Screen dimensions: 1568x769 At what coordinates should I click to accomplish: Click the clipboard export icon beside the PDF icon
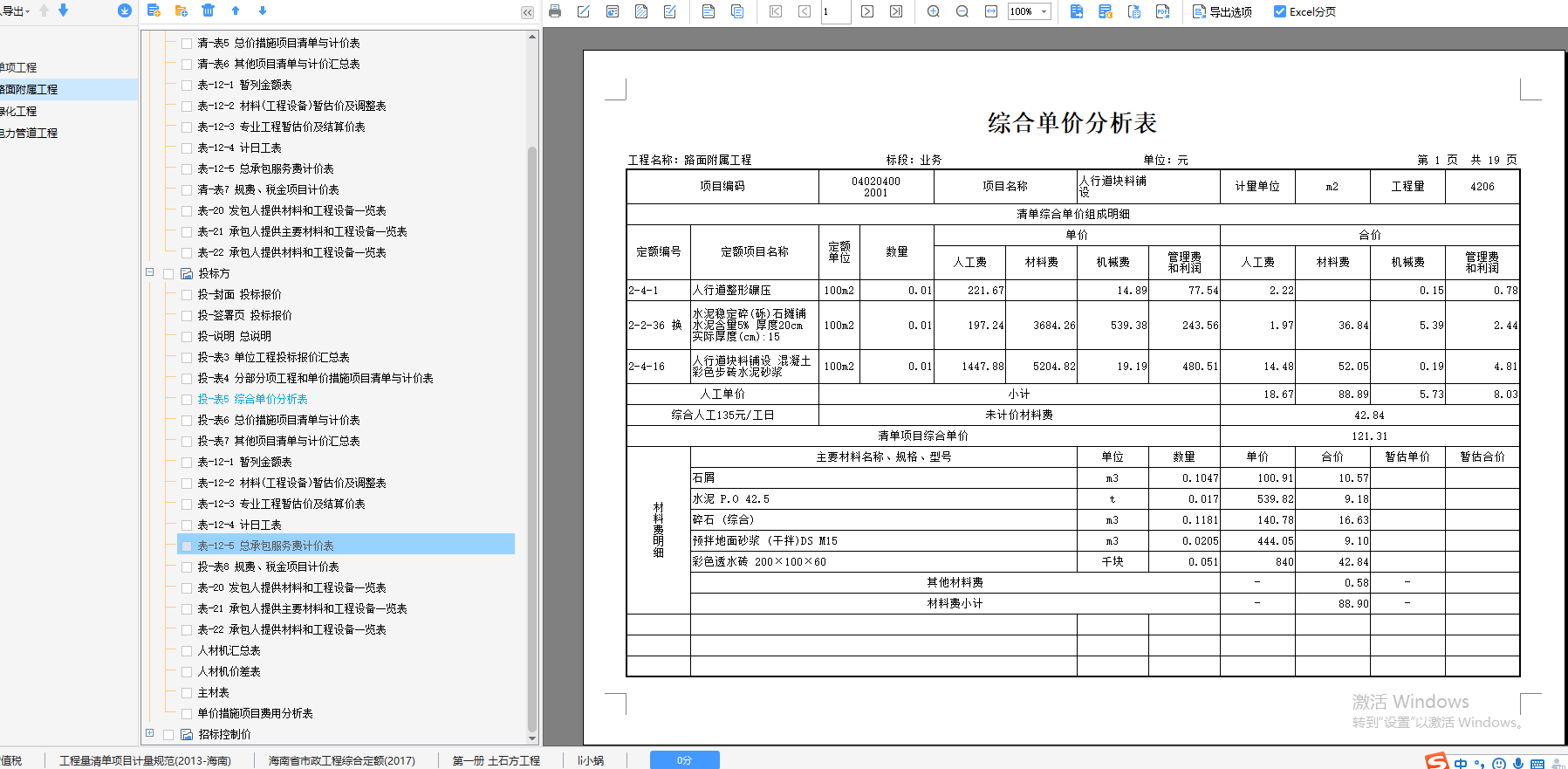pos(1134,11)
